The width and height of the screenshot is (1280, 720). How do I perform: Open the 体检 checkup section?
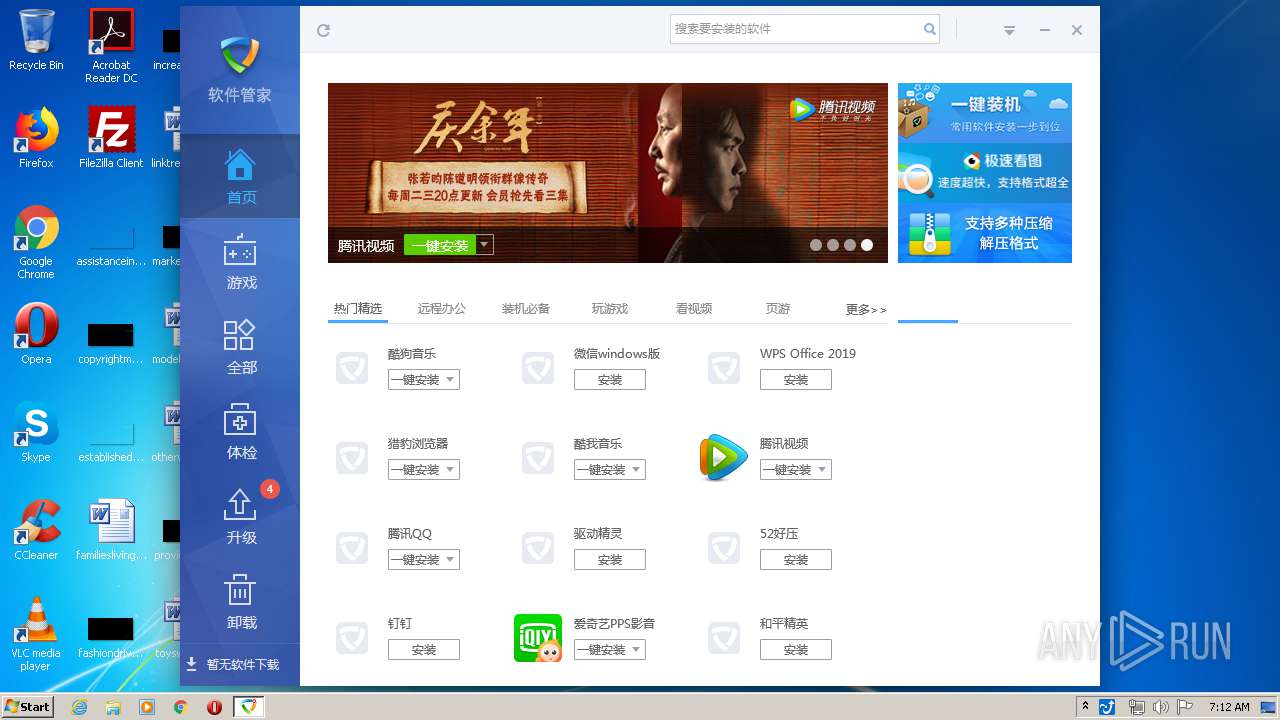240,432
